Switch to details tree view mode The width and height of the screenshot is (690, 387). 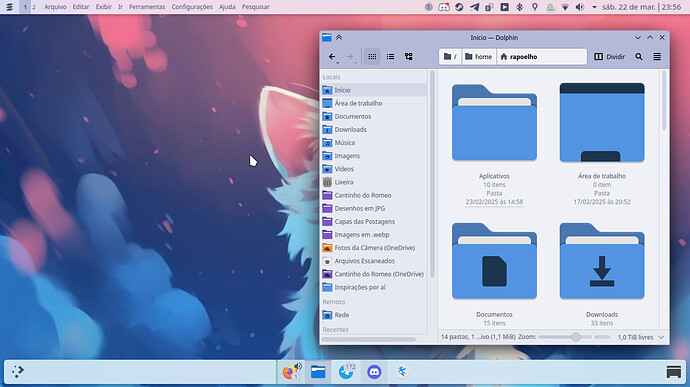pyautogui.click(x=409, y=57)
